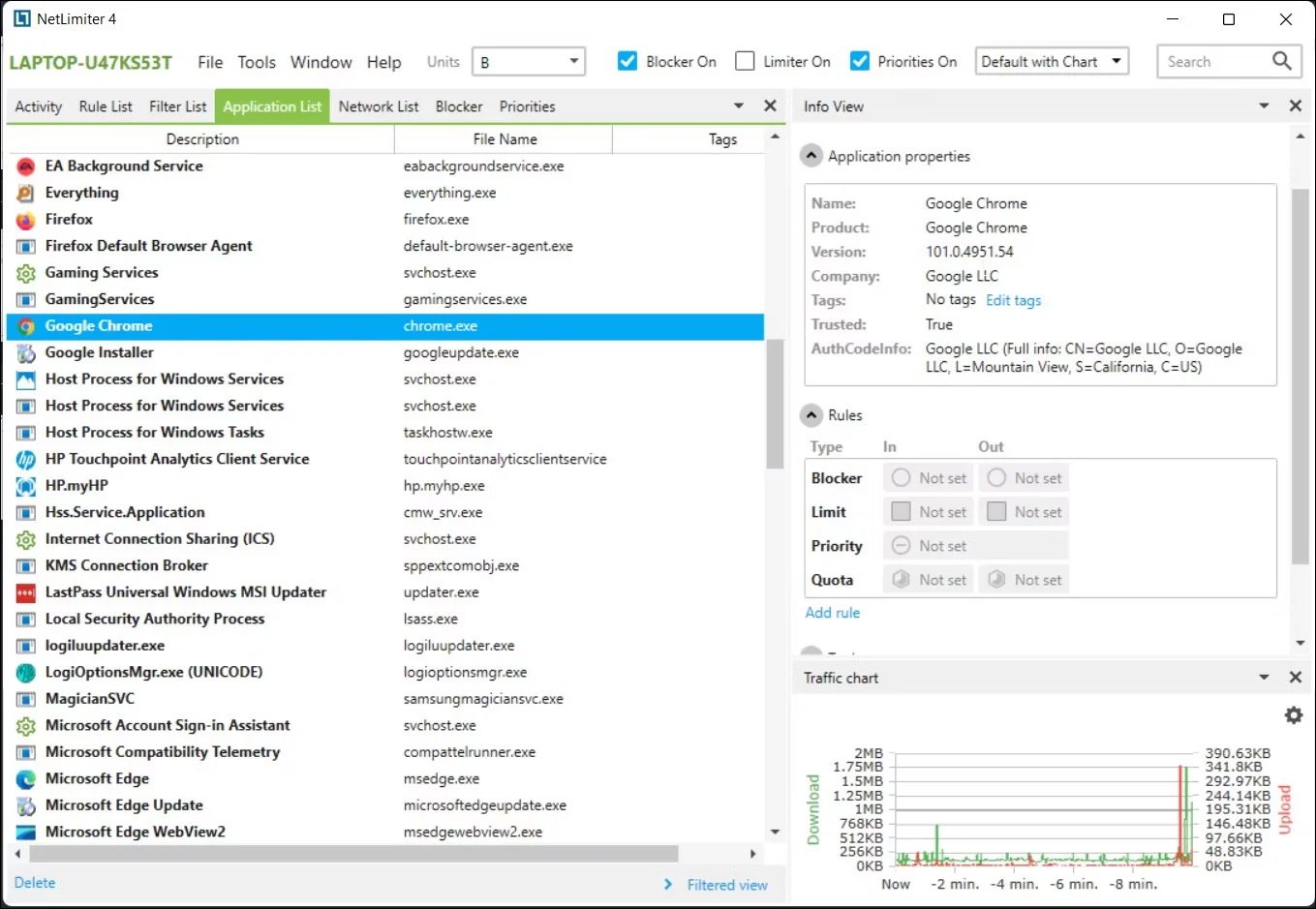
Task: Switch to the Activity tab
Action: (39, 106)
